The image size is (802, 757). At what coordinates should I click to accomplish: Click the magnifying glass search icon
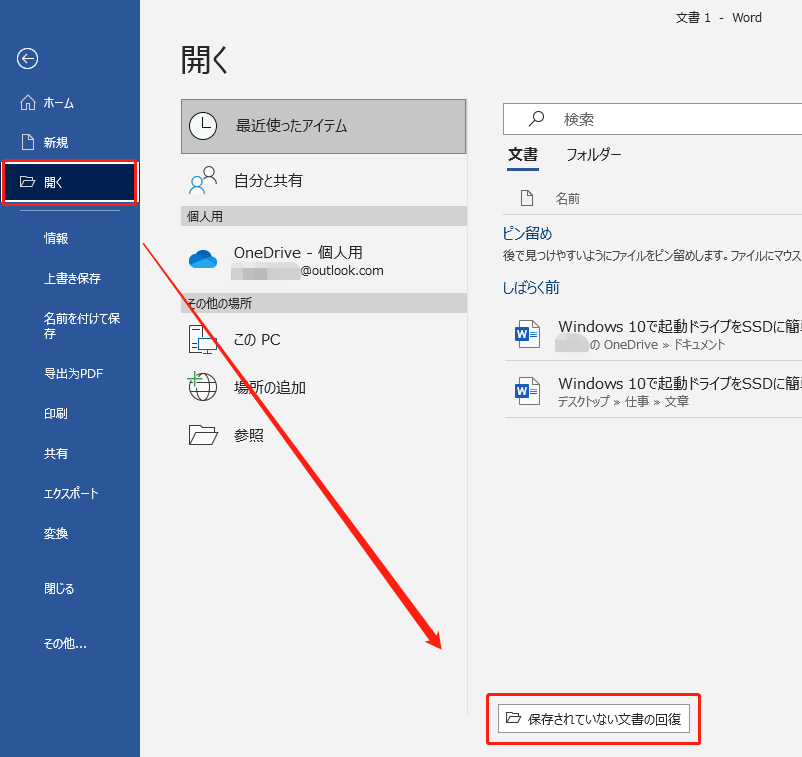[x=536, y=119]
